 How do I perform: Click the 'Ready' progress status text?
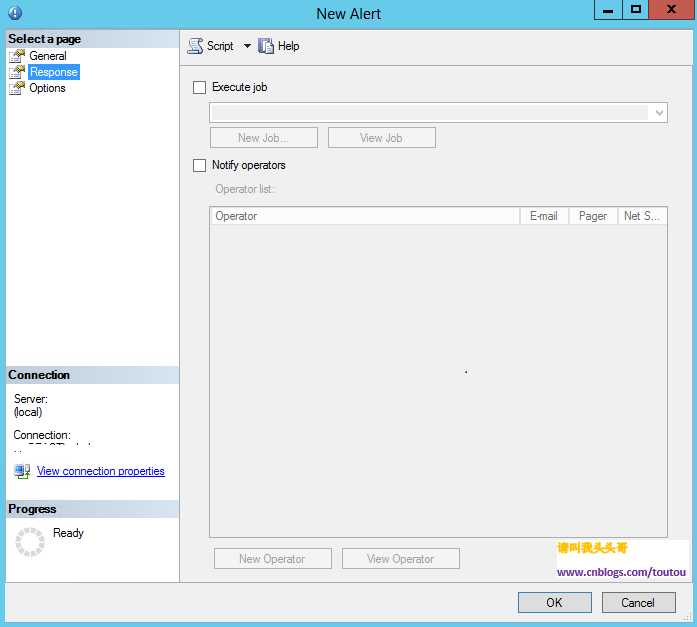[68, 533]
